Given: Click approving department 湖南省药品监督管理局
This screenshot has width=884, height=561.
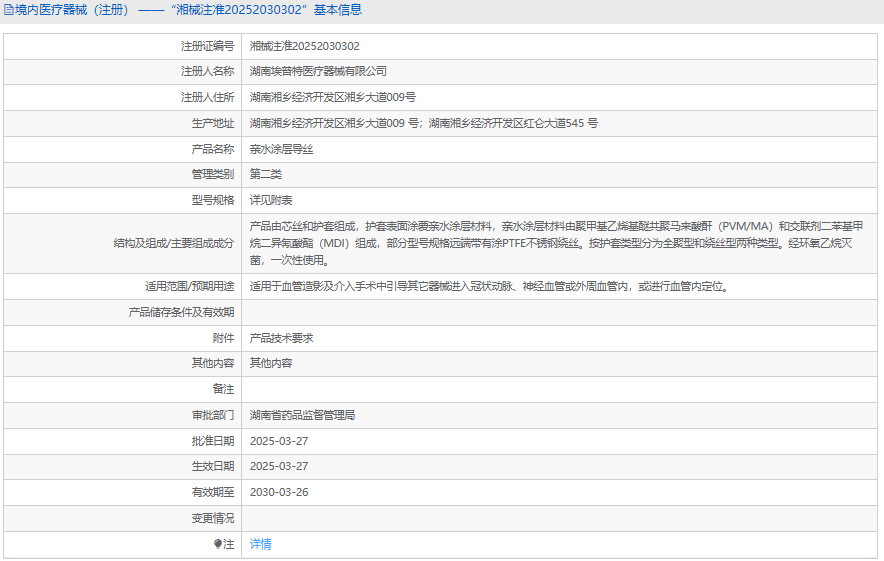Looking at the screenshot, I should [x=302, y=416].
